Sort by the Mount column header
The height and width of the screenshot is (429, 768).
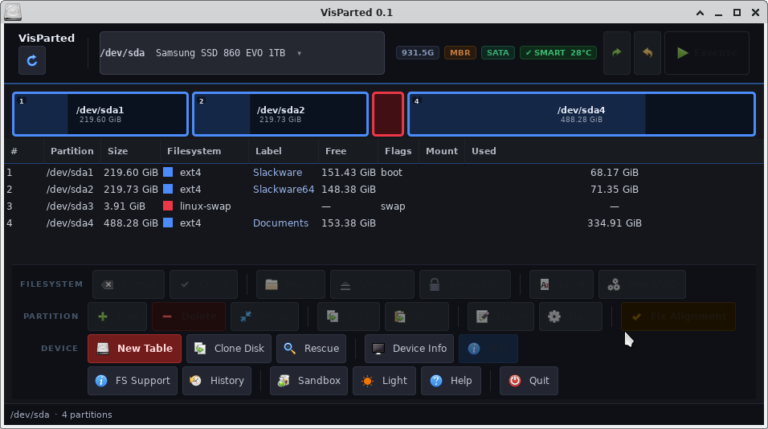click(442, 151)
